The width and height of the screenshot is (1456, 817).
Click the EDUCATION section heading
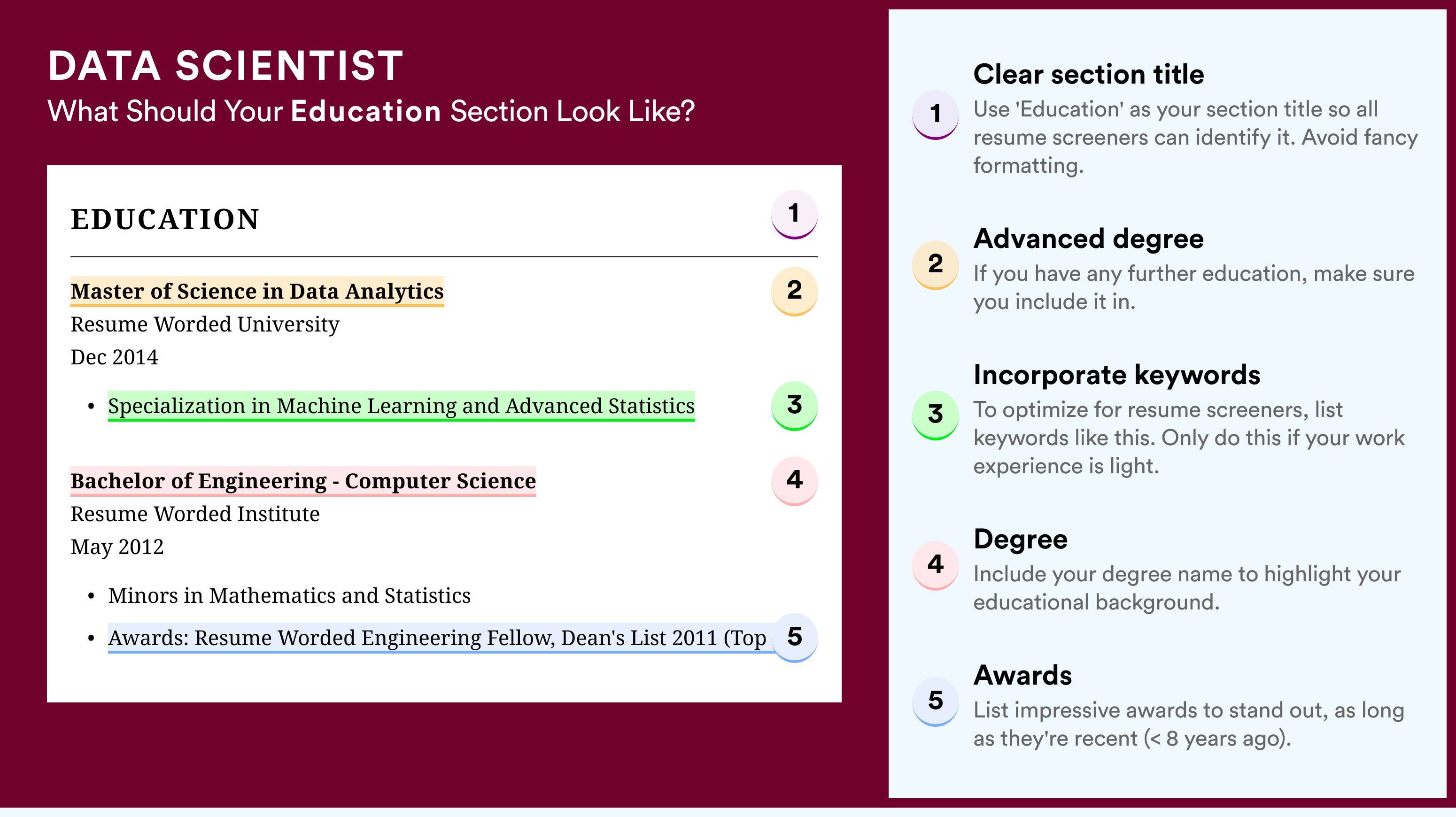[164, 219]
